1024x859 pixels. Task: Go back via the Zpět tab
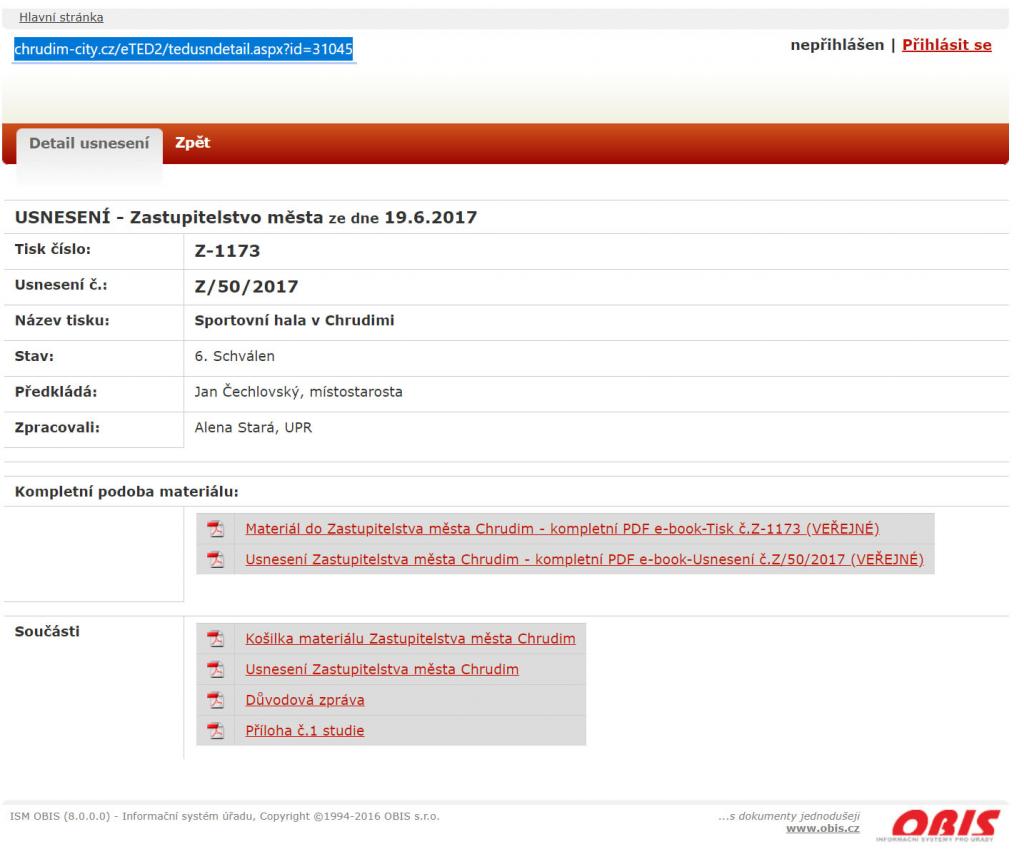click(x=192, y=143)
